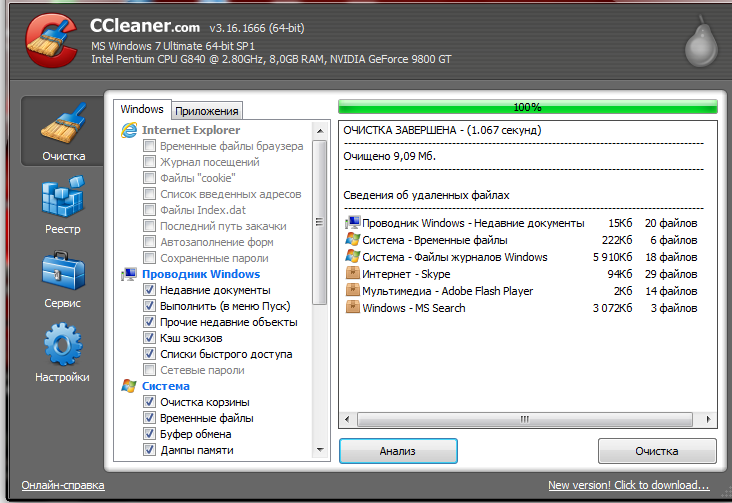The image size is (732, 503).
Task: Click box icon beside Windows - MS Search result
Action: click(x=353, y=307)
